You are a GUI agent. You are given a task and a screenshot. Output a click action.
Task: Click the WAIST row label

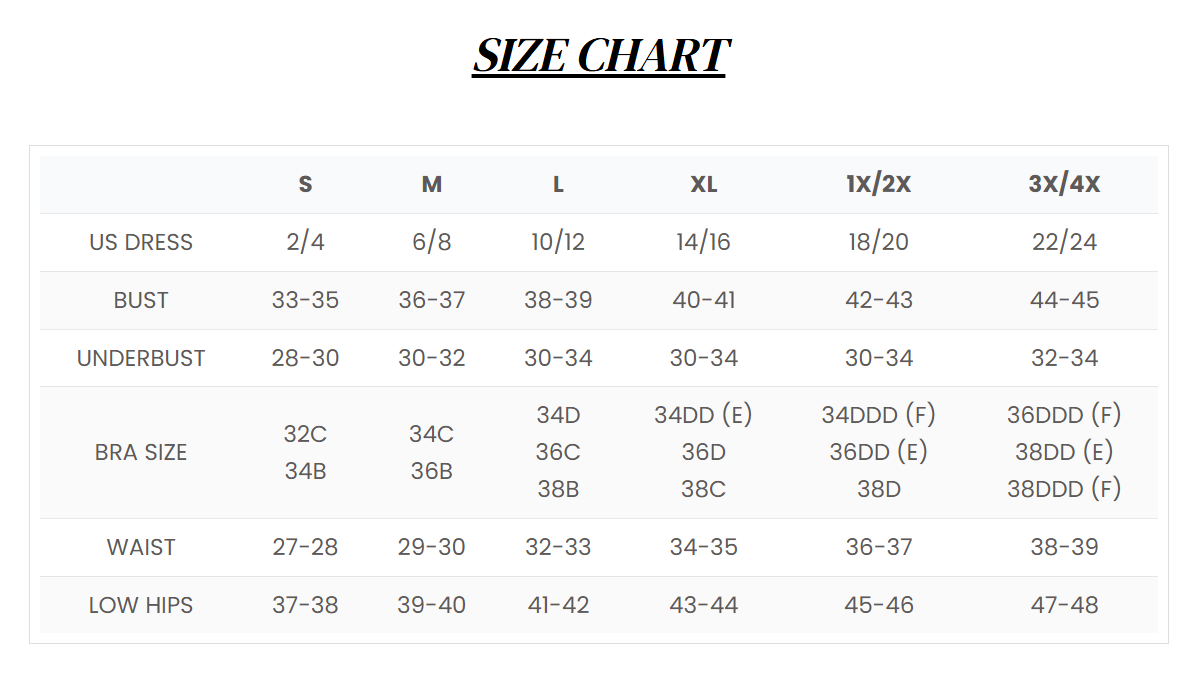pyautogui.click(x=141, y=548)
